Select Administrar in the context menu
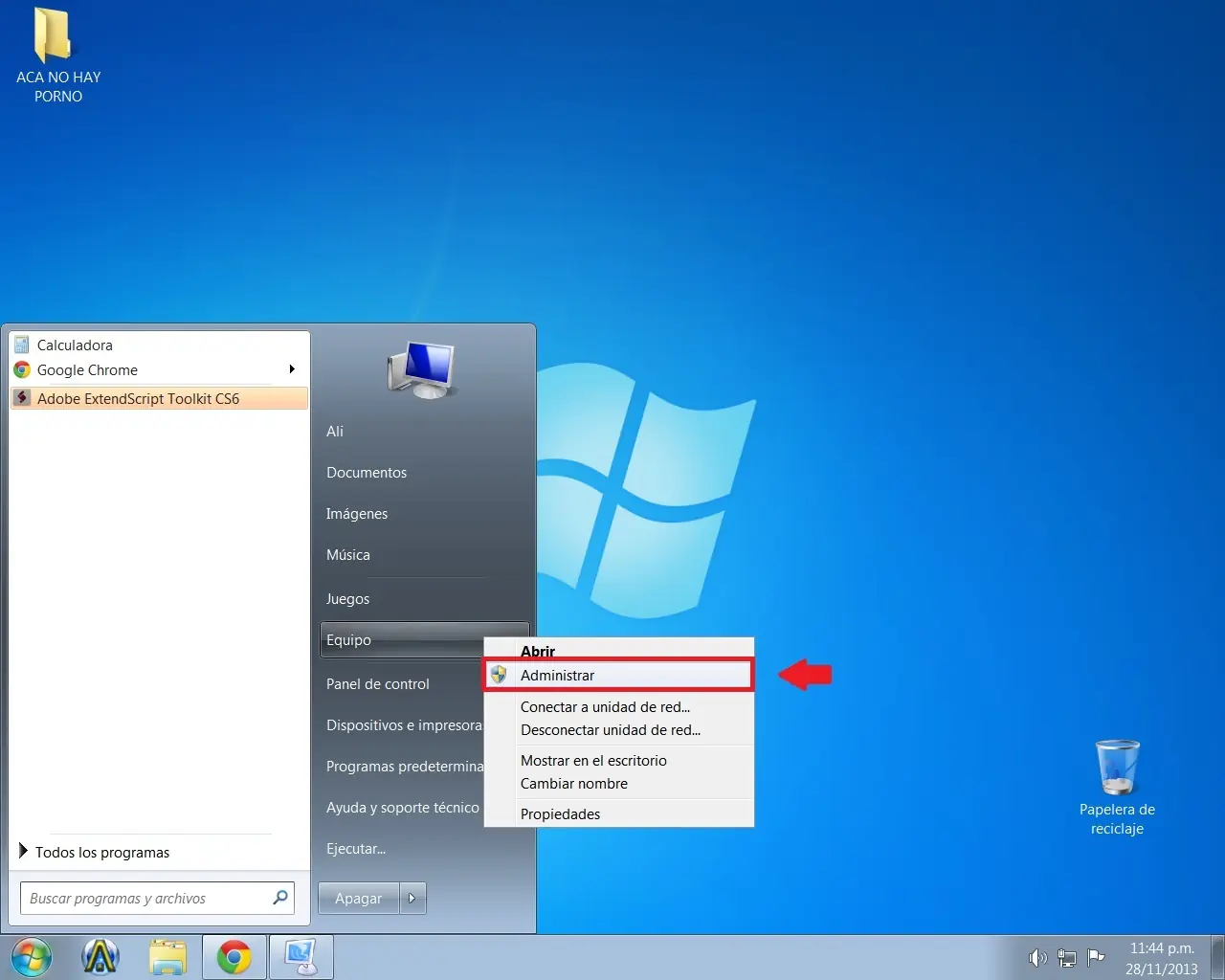 tap(558, 675)
